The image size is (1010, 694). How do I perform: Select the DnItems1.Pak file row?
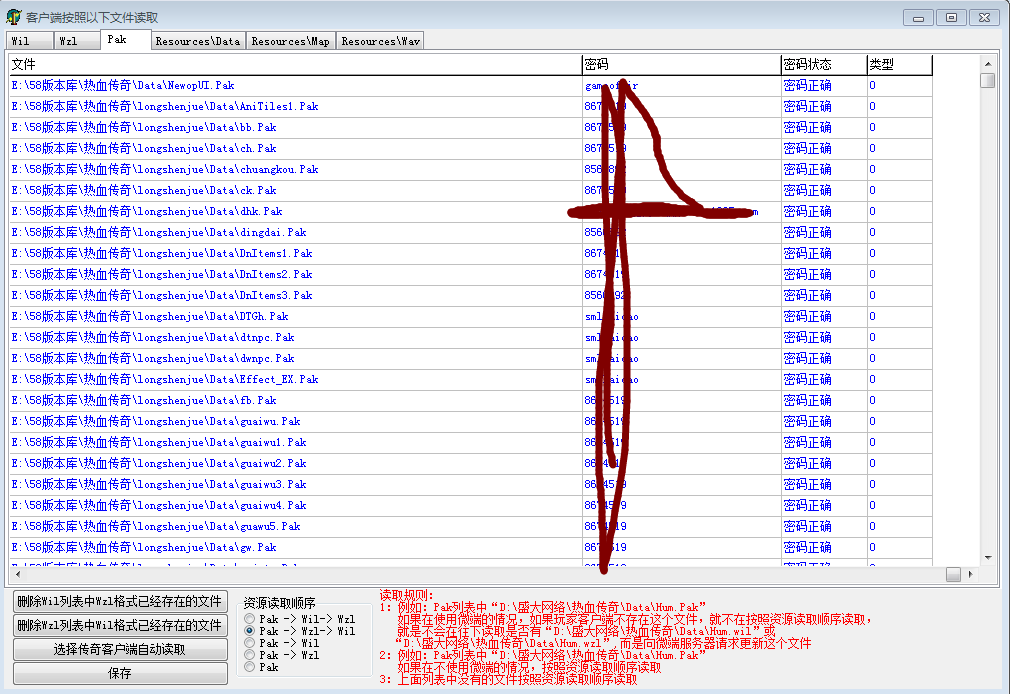coord(471,253)
